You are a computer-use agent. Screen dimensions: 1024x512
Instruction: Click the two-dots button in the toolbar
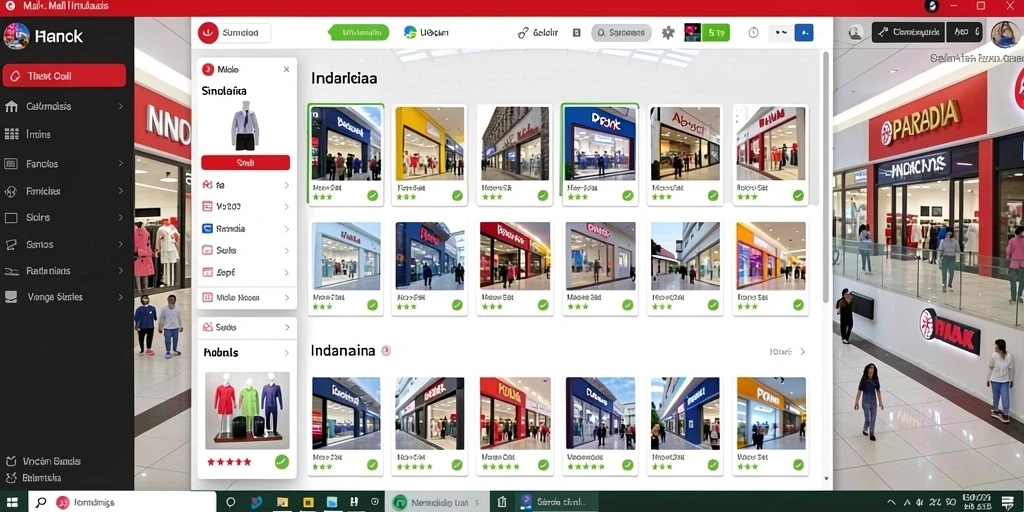pos(780,33)
